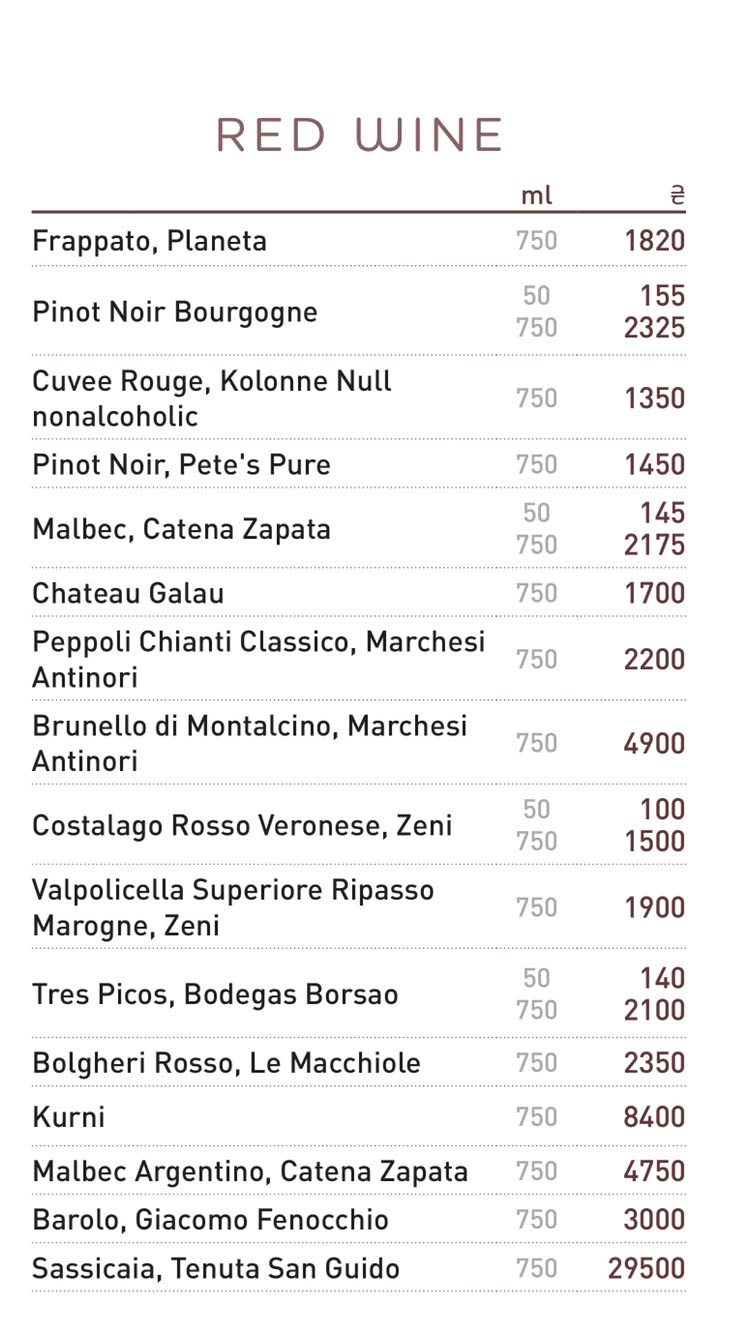This screenshot has height=1333, width=750.
Task: Choose Malbec Argentino, Catena Zapata
Action: tap(358, 1171)
